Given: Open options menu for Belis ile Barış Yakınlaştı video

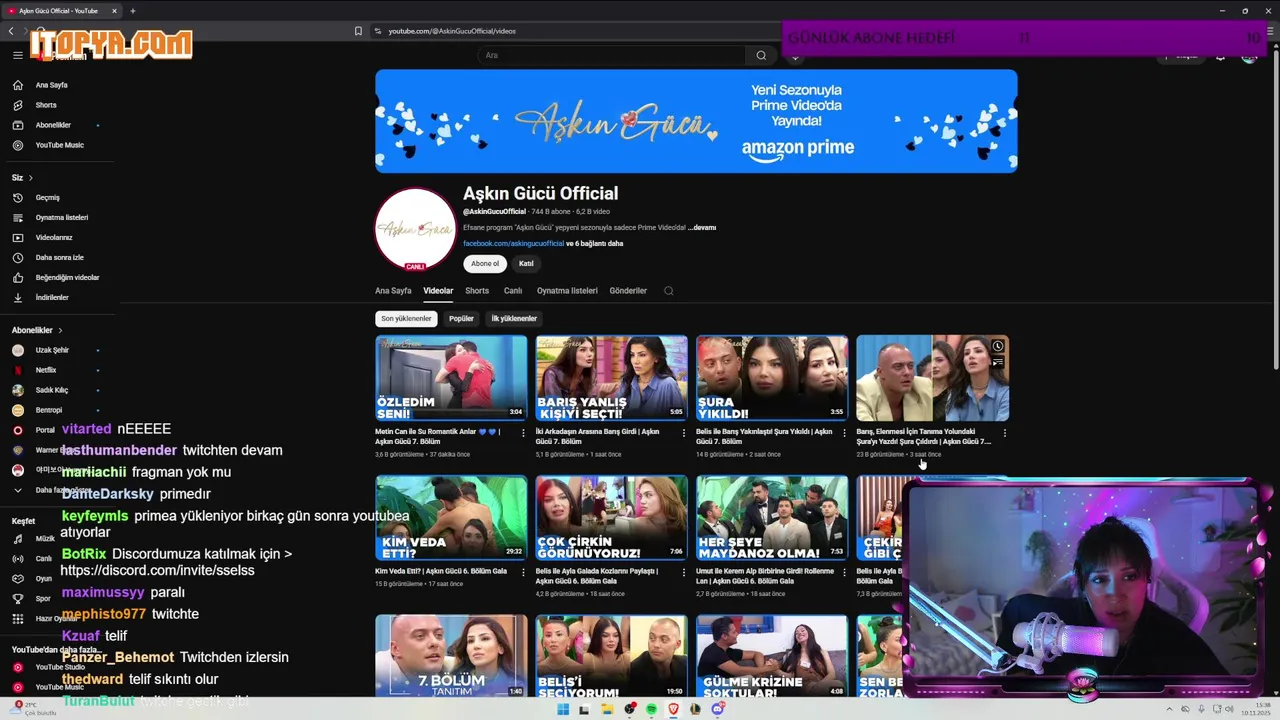Looking at the screenshot, I should [844, 433].
